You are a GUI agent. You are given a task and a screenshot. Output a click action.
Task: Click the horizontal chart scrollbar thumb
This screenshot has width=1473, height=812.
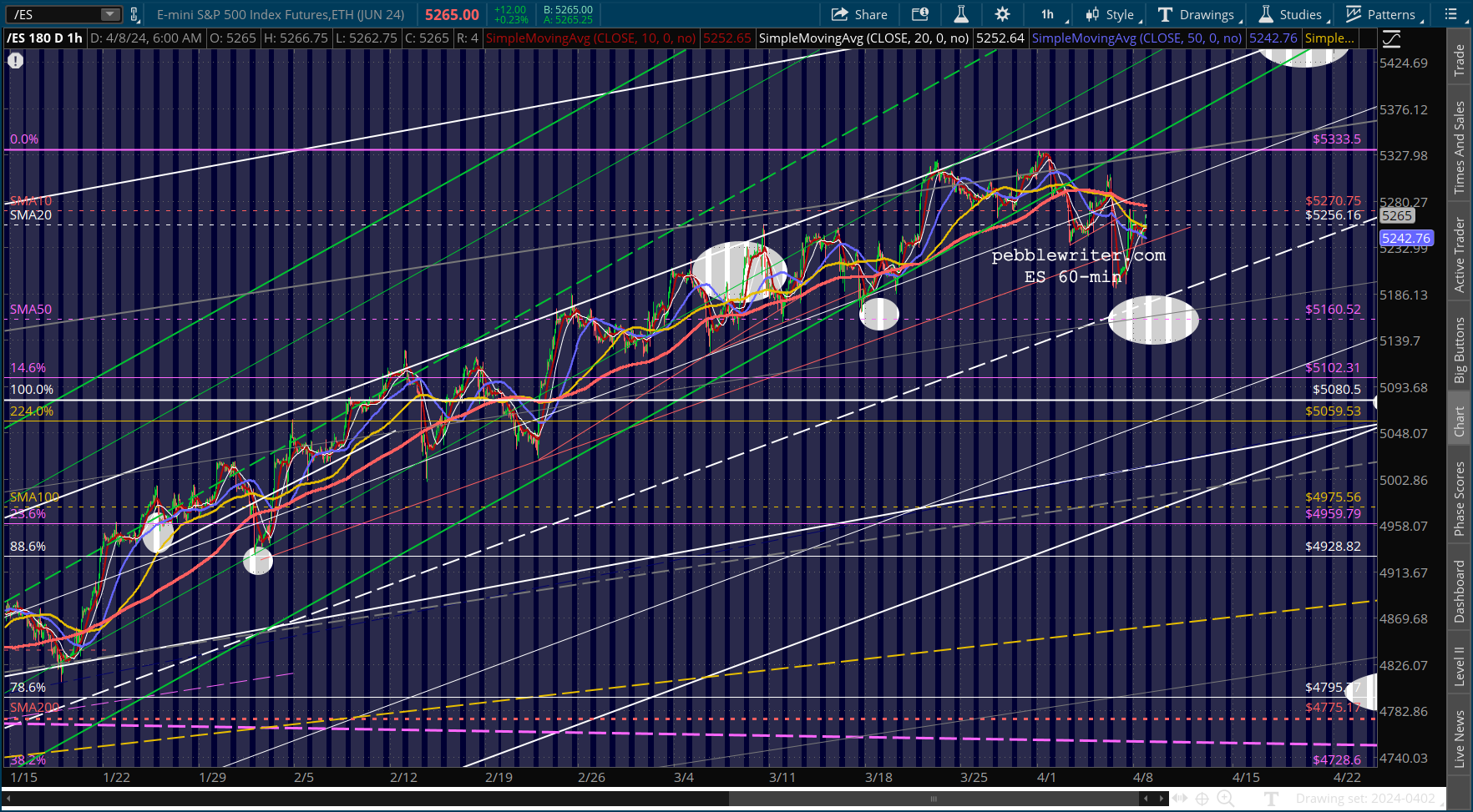pyautogui.click(x=934, y=799)
